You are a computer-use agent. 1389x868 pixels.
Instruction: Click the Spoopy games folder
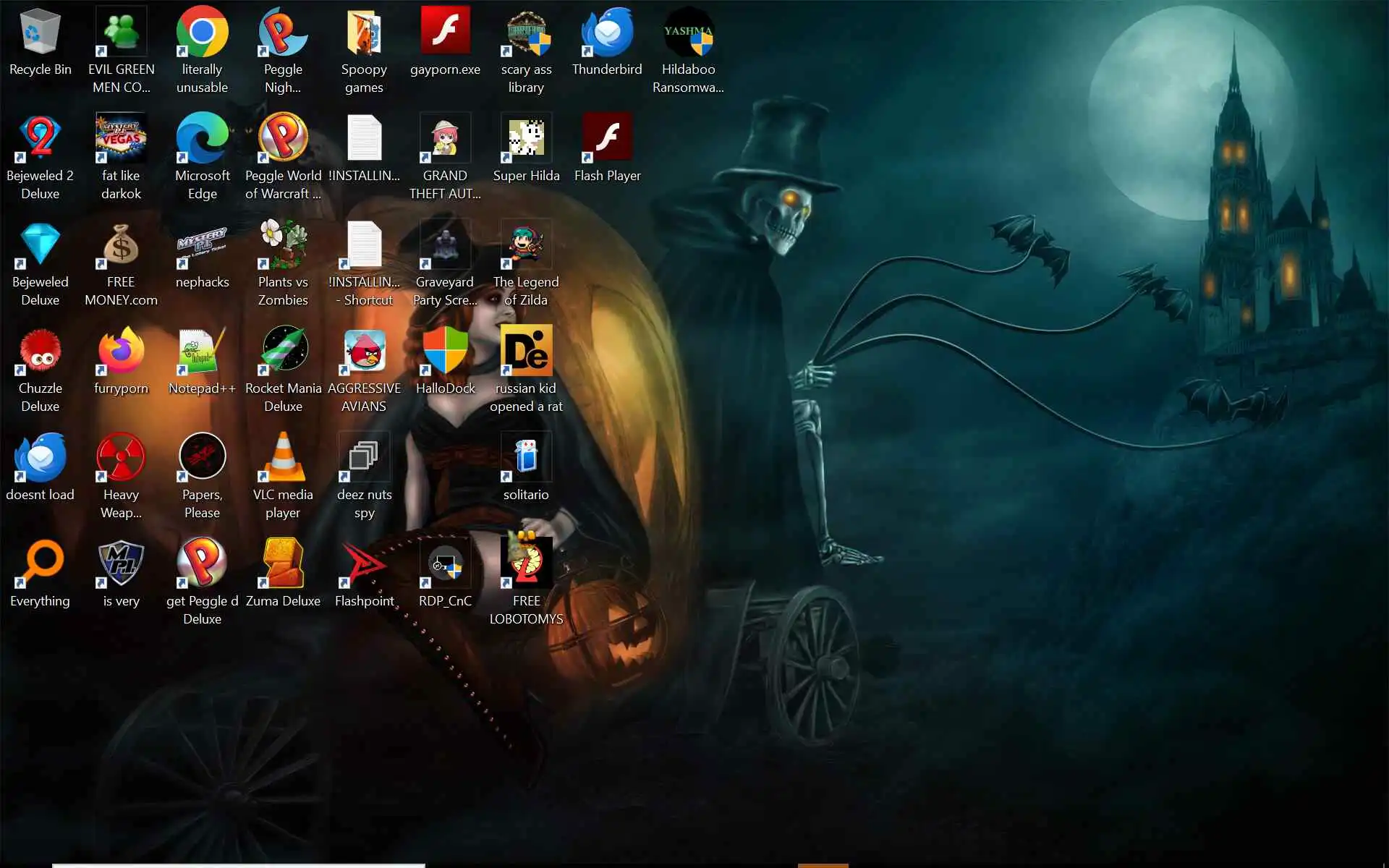point(364,33)
